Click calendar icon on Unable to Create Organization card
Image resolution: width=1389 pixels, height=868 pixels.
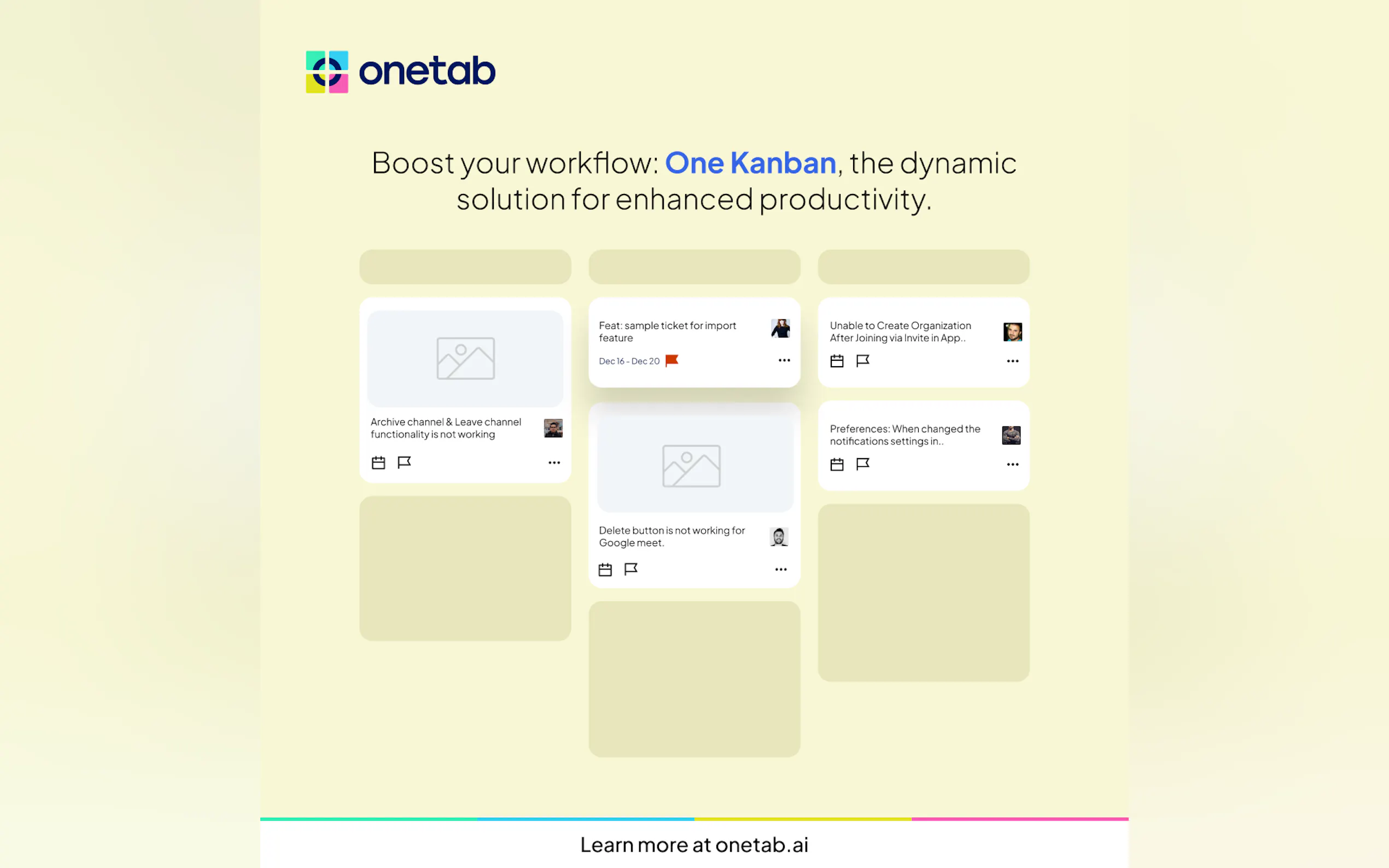pos(837,361)
